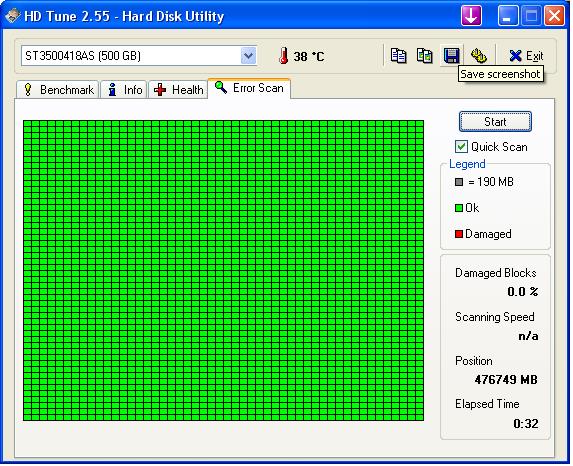Toggle the Quick Scan checkbox
Screen dimensions: 573x466
(x=461, y=147)
